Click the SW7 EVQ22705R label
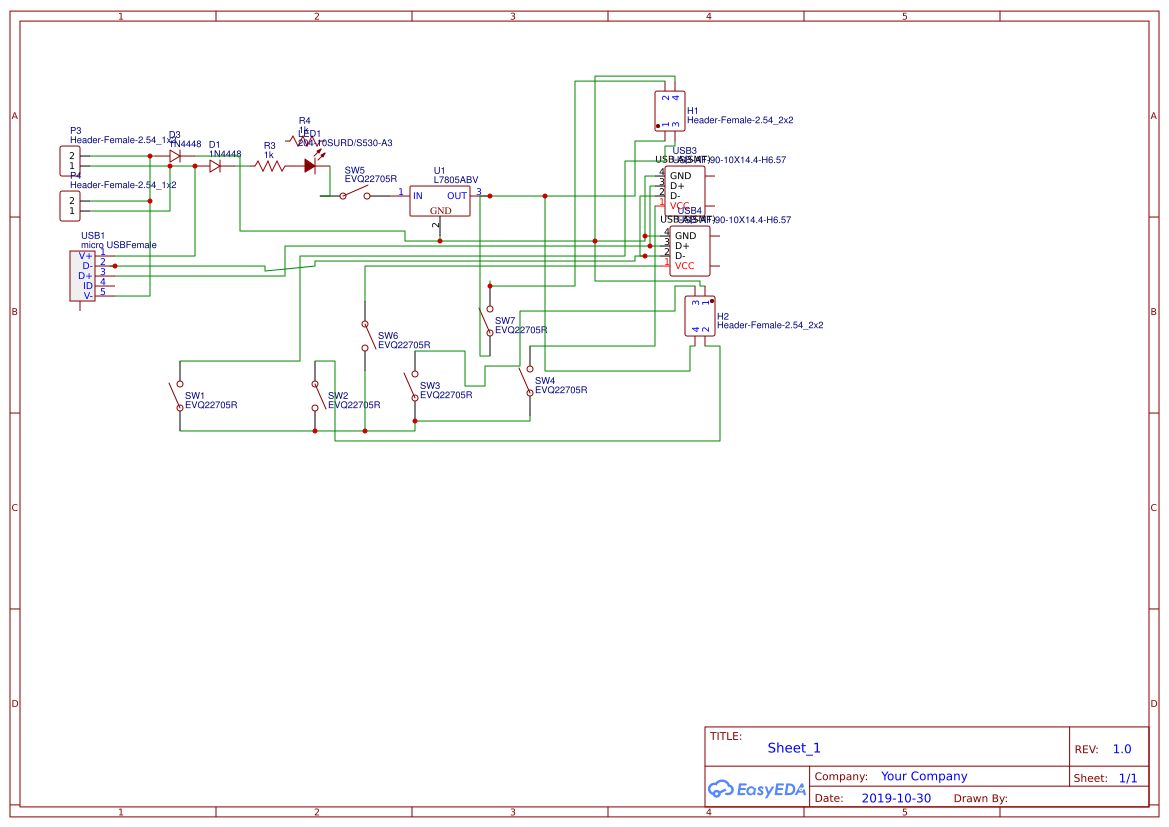The height and width of the screenshot is (827, 1169). (521, 330)
